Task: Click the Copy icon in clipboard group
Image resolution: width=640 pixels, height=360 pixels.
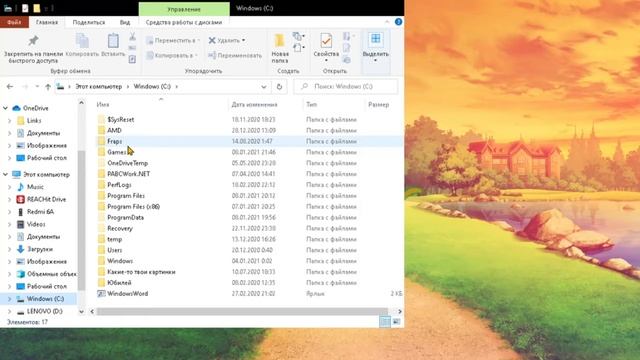Action: [x=82, y=41]
